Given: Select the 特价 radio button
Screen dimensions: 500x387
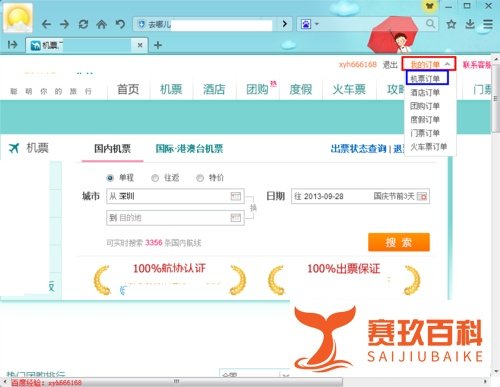Looking at the screenshot, I should coord(200,178).
